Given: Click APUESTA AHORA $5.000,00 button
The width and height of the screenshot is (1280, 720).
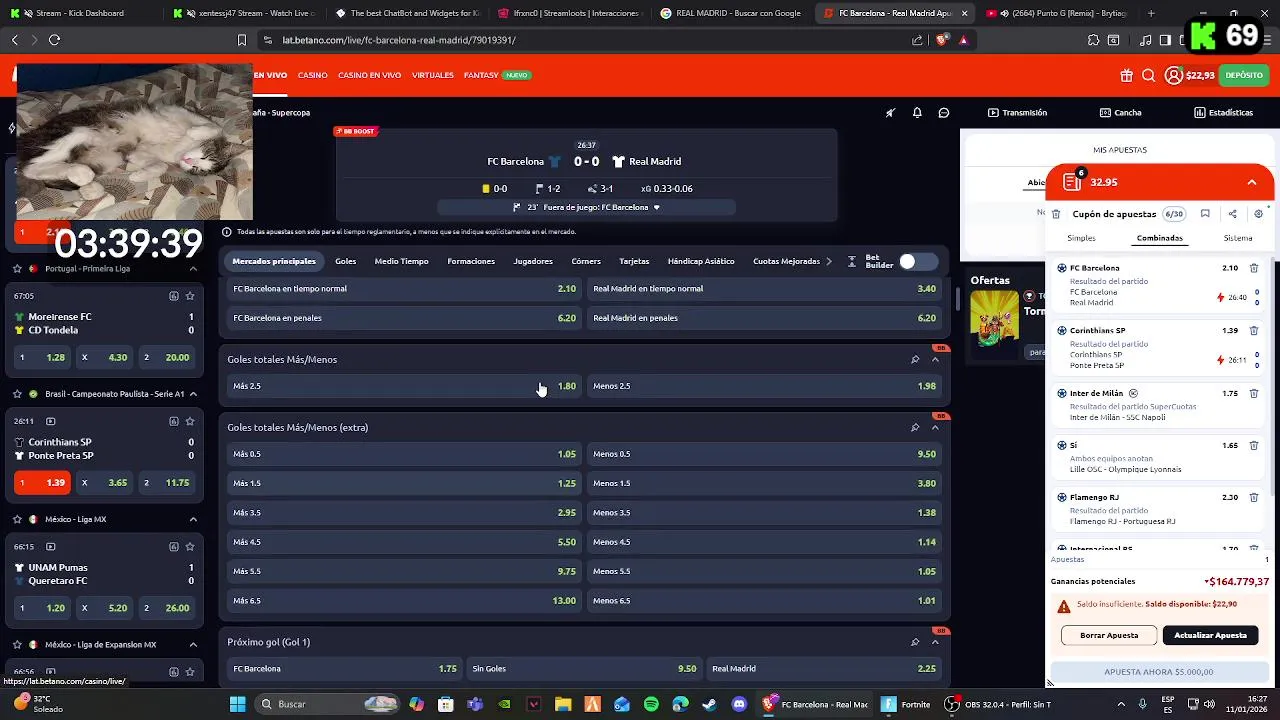Looking at the screenshot, I should [1159, 672].
